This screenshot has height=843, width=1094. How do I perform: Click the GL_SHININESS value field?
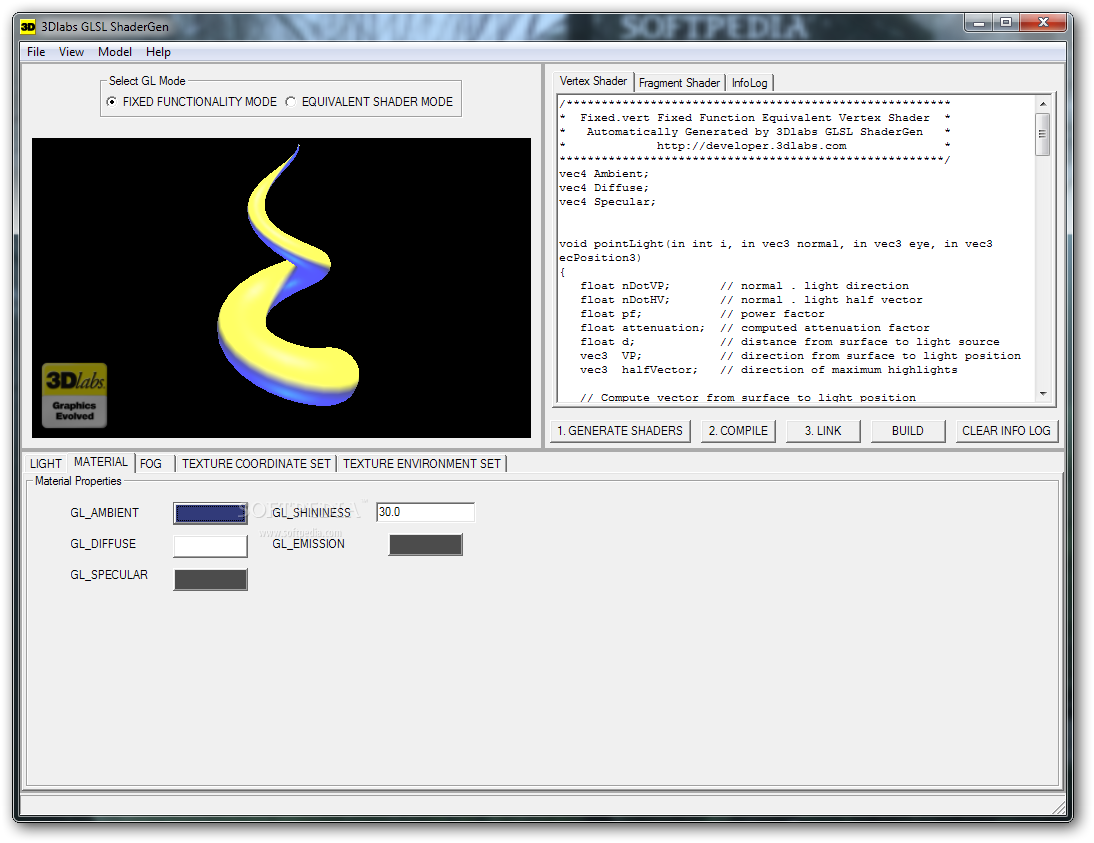[425, 512]
